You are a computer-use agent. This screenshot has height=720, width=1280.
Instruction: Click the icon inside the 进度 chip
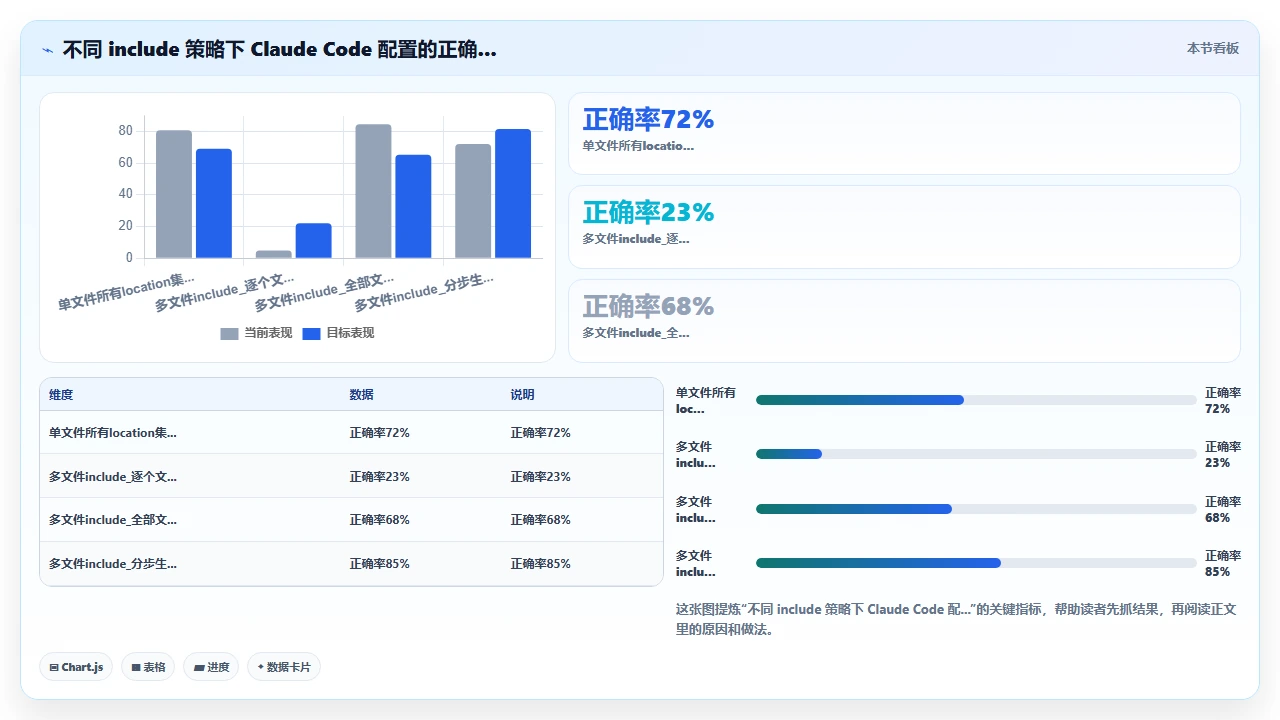[x=199, y=667]
